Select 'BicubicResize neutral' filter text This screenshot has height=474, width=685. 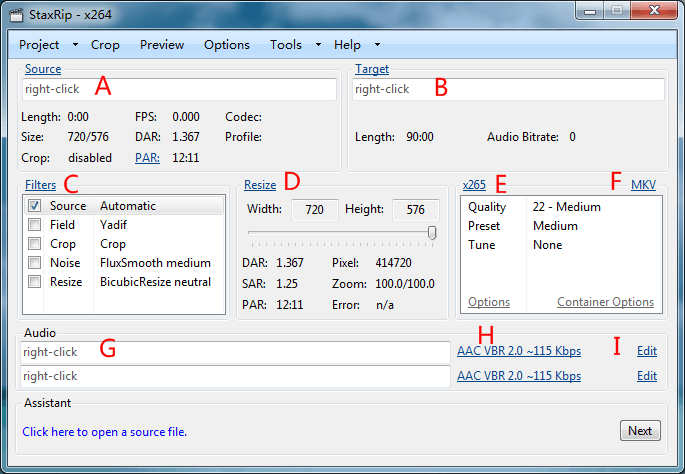[x=155, y=282]
